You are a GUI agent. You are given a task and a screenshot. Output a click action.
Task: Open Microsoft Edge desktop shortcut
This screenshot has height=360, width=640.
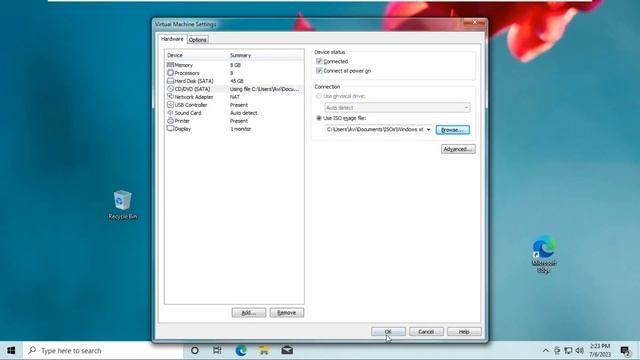544,254
